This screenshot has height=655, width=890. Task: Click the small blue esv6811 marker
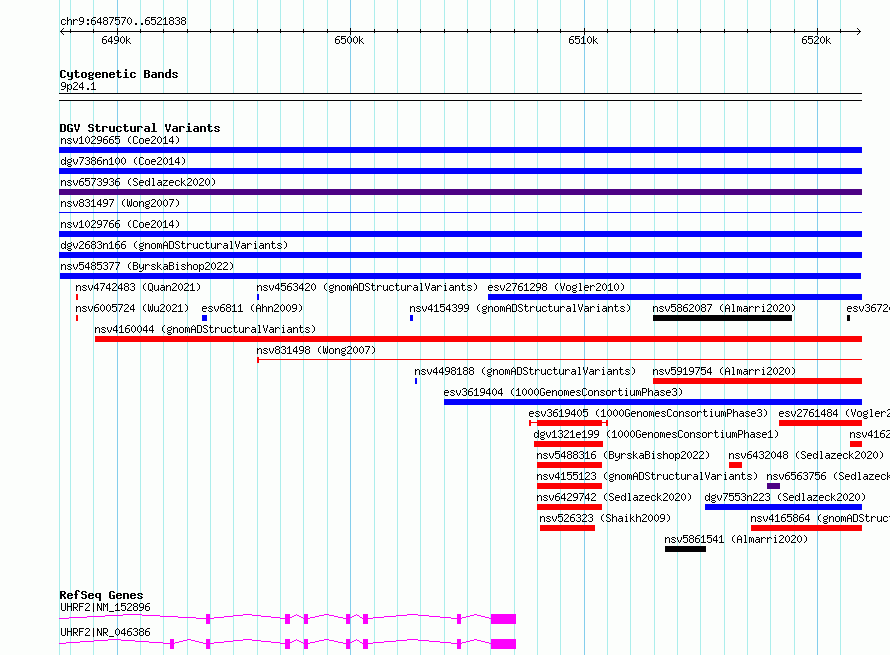click(204, 318)
